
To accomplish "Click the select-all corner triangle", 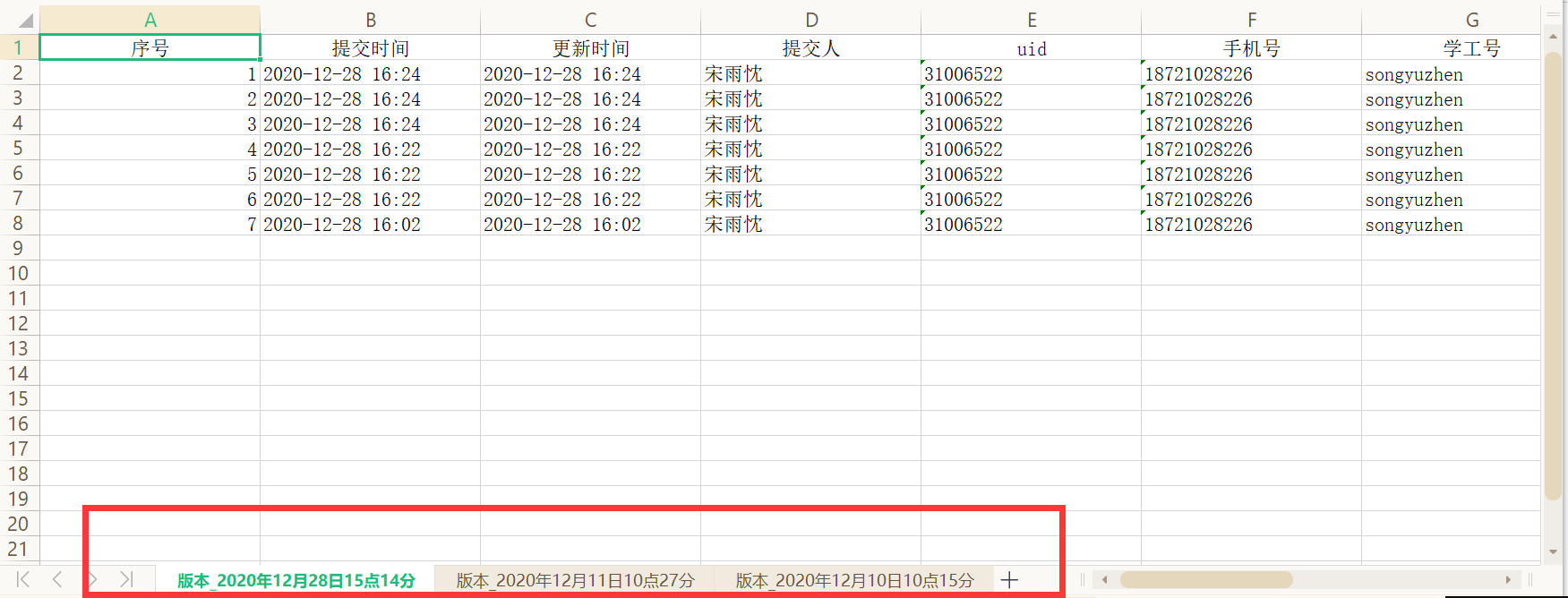I will point(25,21).
